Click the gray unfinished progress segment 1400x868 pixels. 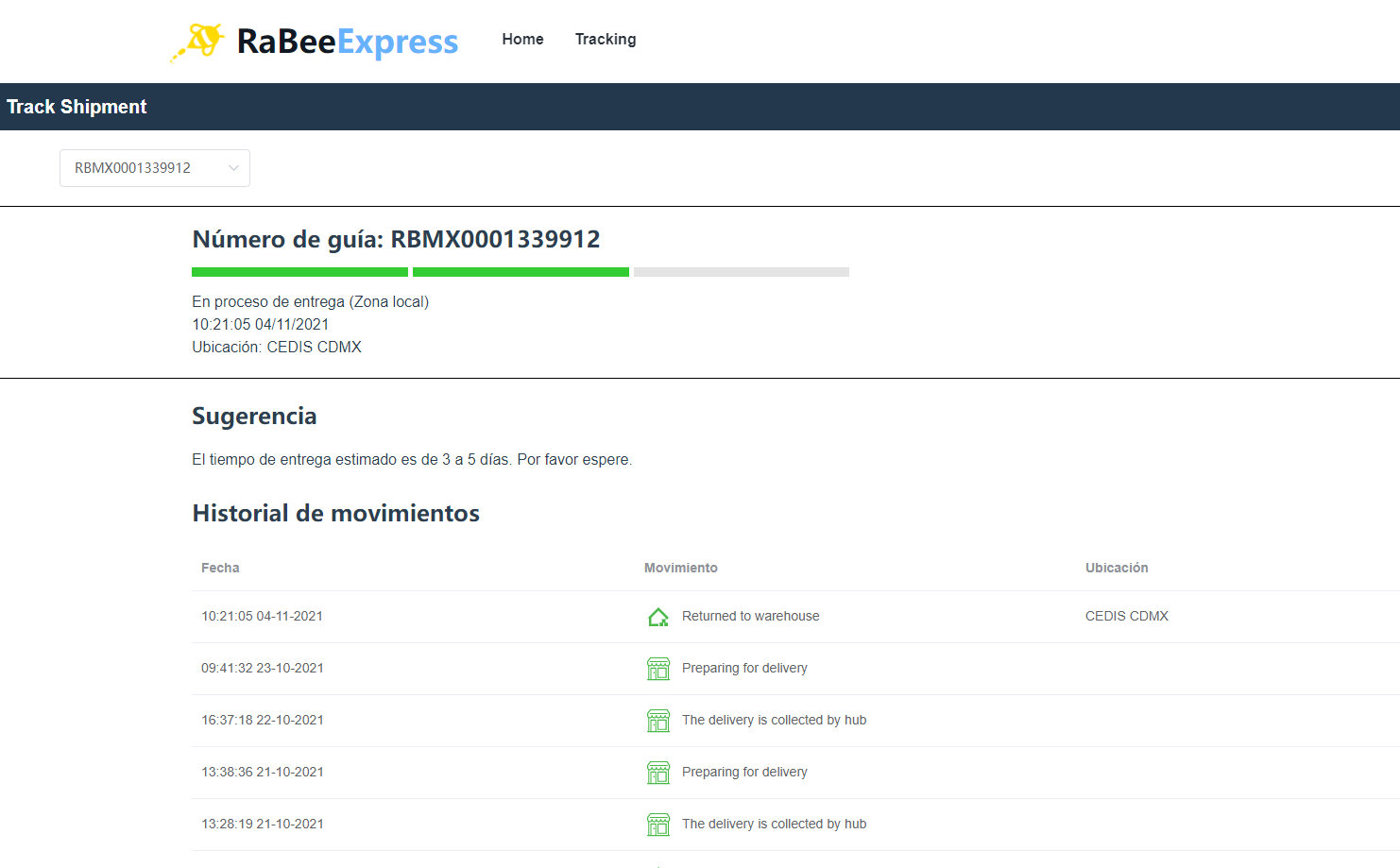[x=742, y=272]
